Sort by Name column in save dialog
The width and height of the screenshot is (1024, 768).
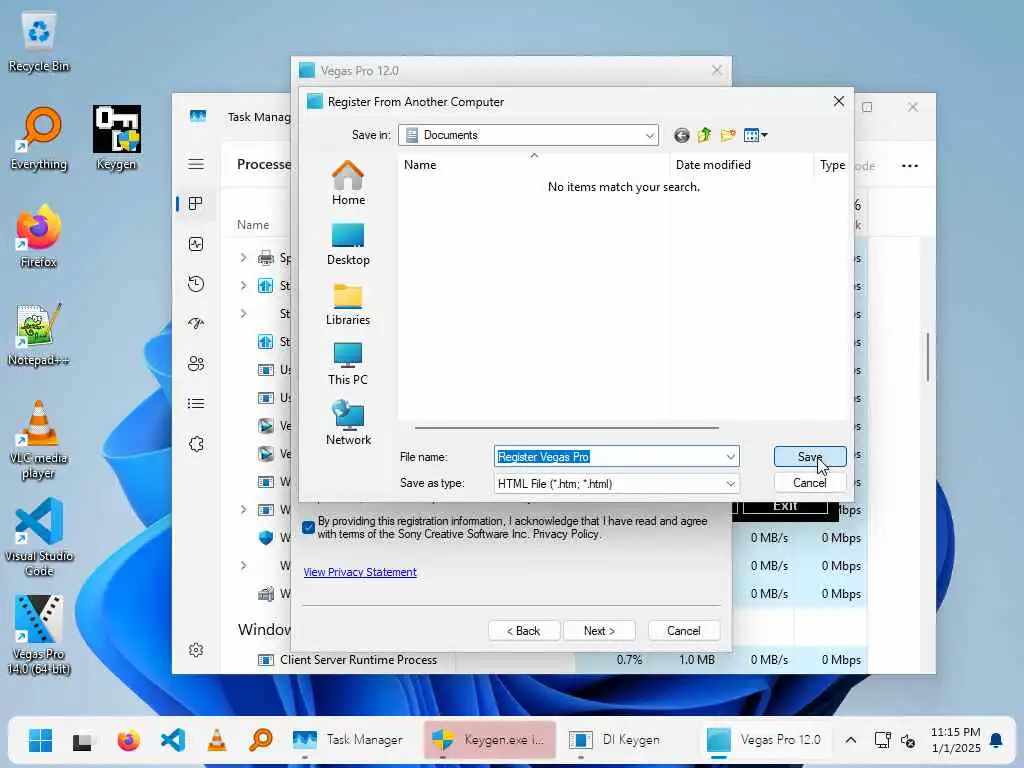pos(533,165)
